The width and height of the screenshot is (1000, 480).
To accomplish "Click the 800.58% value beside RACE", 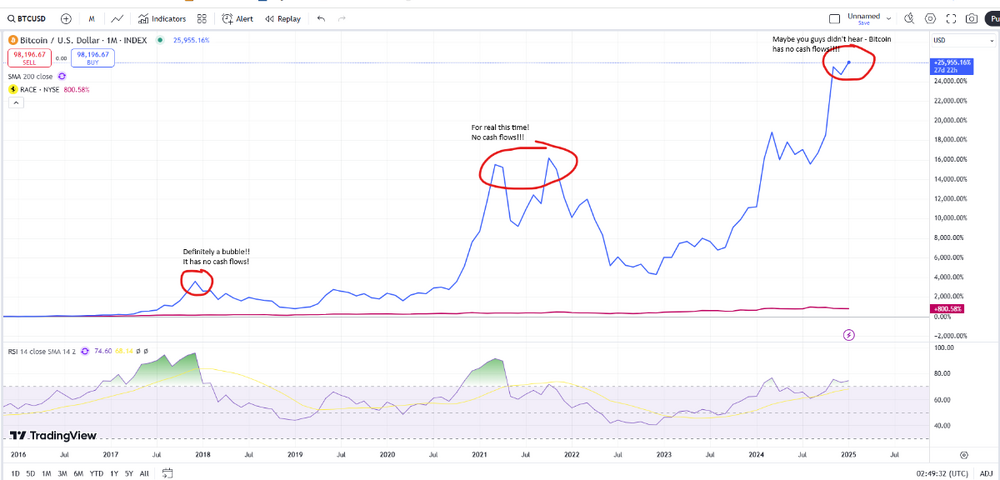I will [77, 90].
